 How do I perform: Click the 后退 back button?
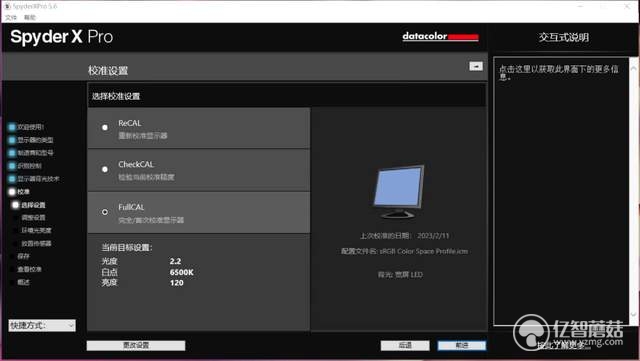(x=405, y=345)
